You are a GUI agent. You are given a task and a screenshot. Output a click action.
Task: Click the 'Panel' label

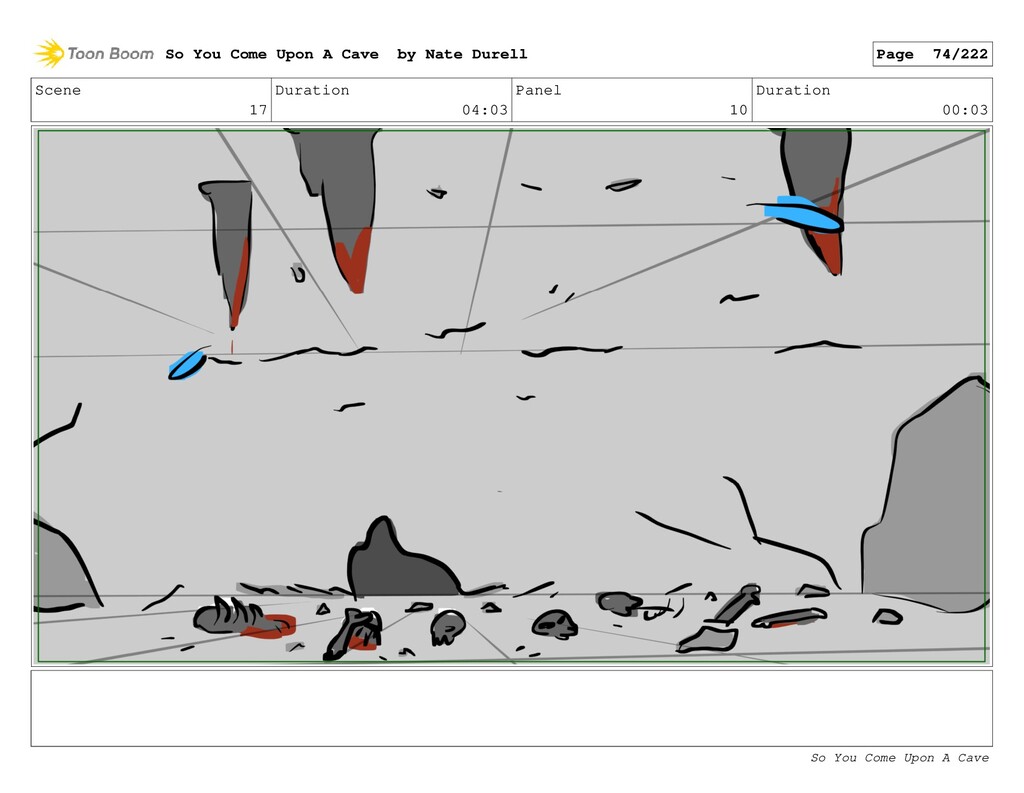(538, 90)
